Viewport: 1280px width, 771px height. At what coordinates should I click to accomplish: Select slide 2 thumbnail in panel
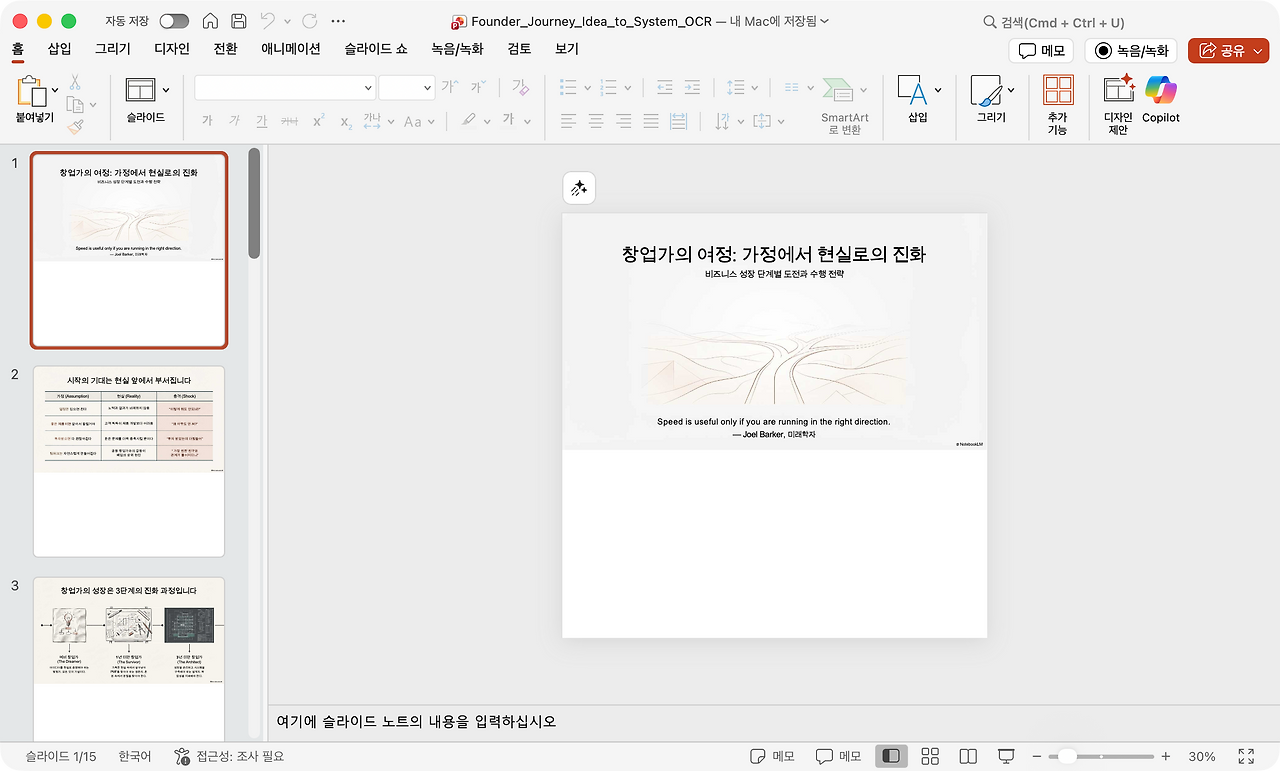coord(129,461)
